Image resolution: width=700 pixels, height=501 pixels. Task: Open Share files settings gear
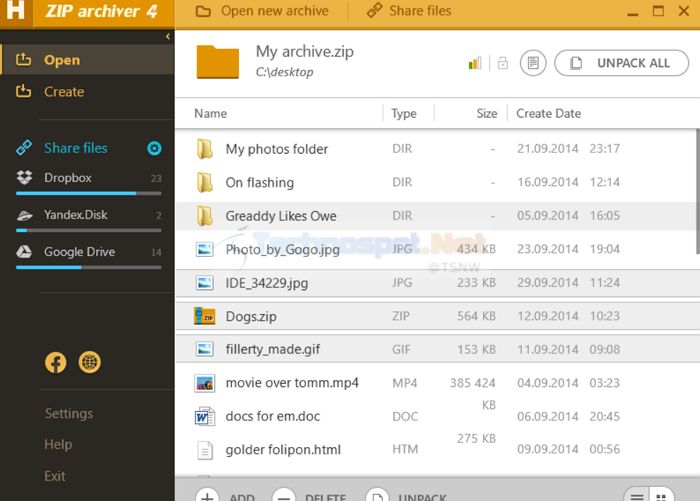(x=154, y=148)
